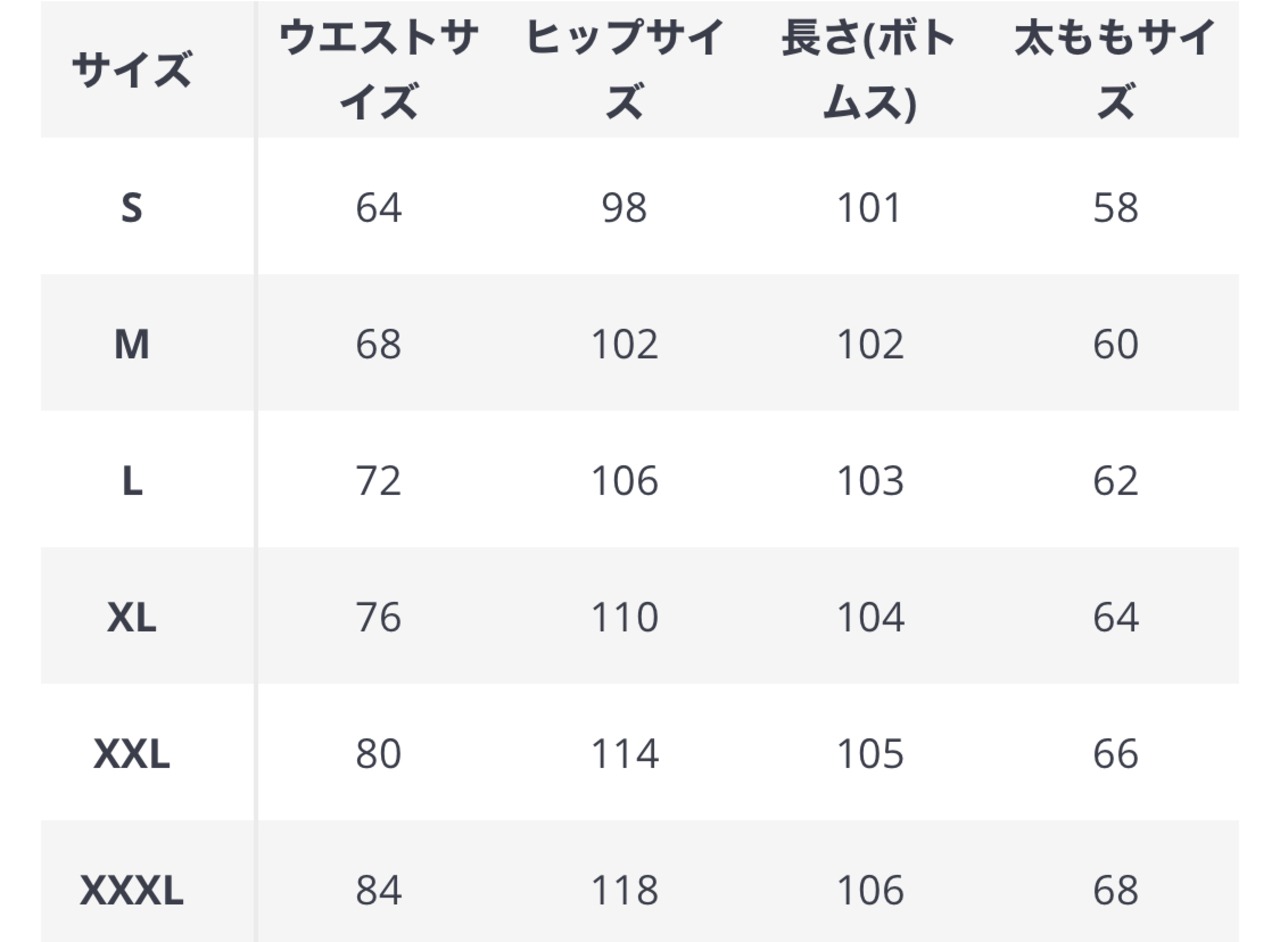The width and height of the screenshot is (1280, 942).
Task: Select the XXXL size row label
Action: pos(132,890)
